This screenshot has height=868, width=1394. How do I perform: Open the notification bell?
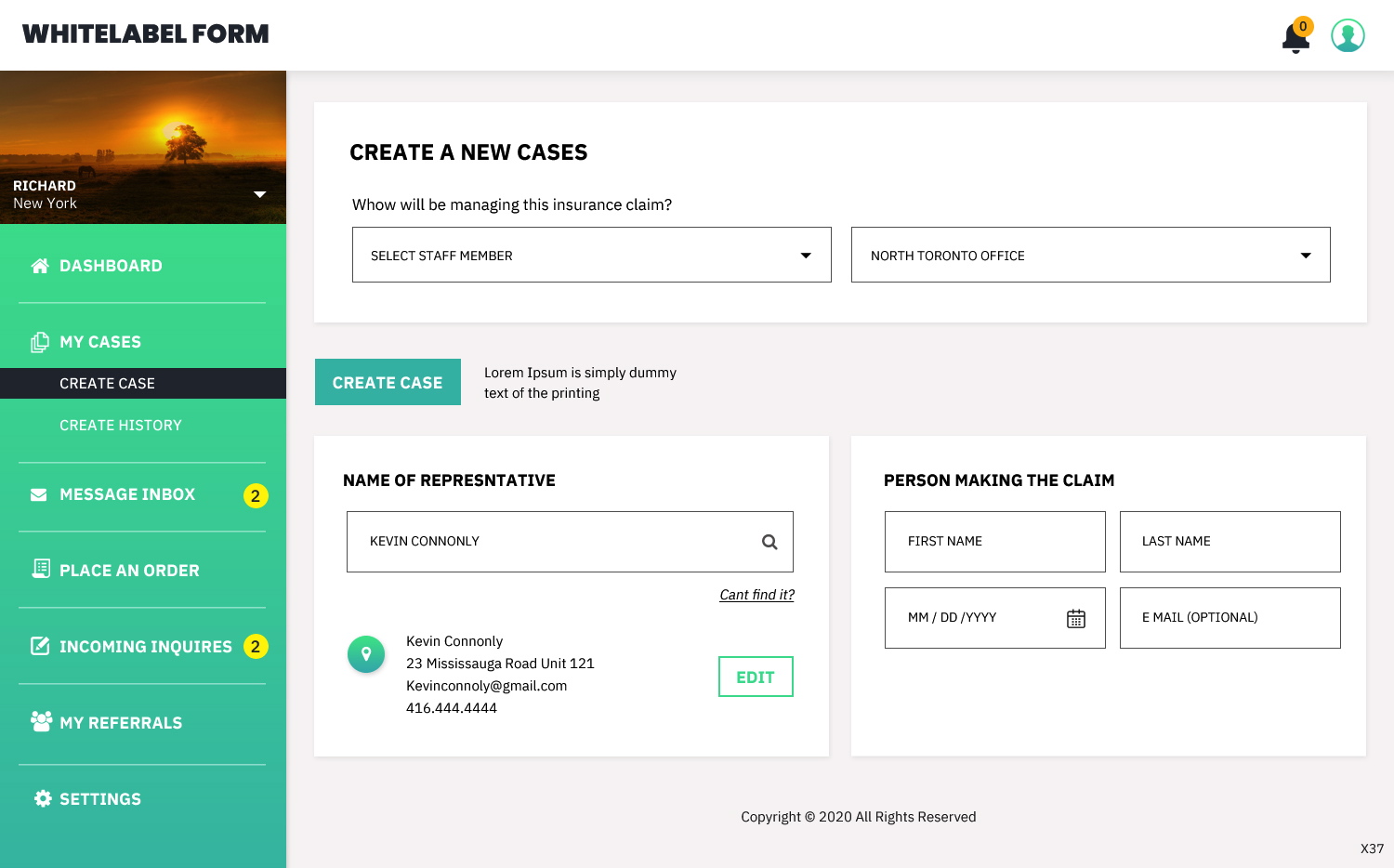coord(1295,37)
